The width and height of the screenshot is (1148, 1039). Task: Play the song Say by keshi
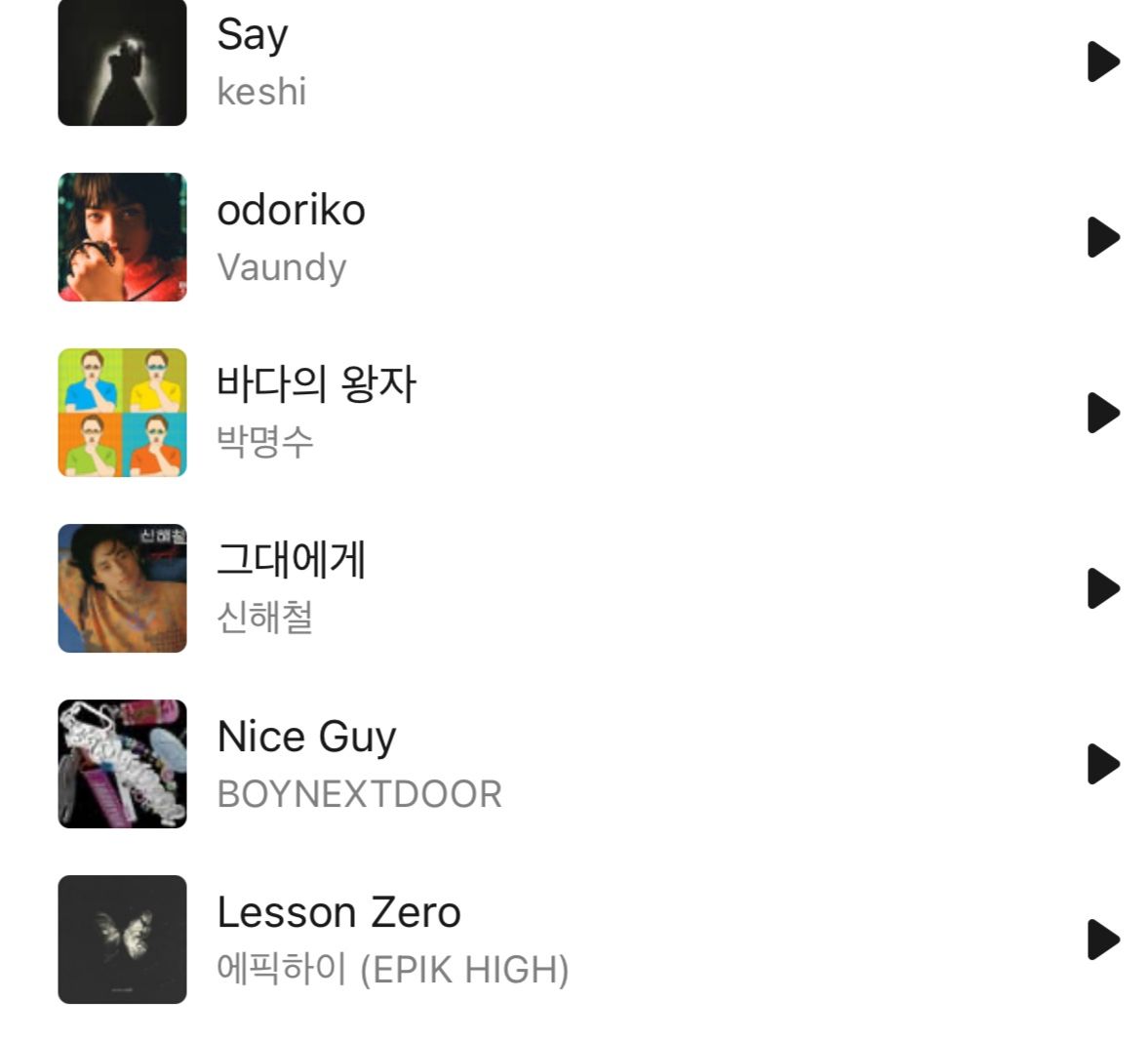(x=1103, y=61)
